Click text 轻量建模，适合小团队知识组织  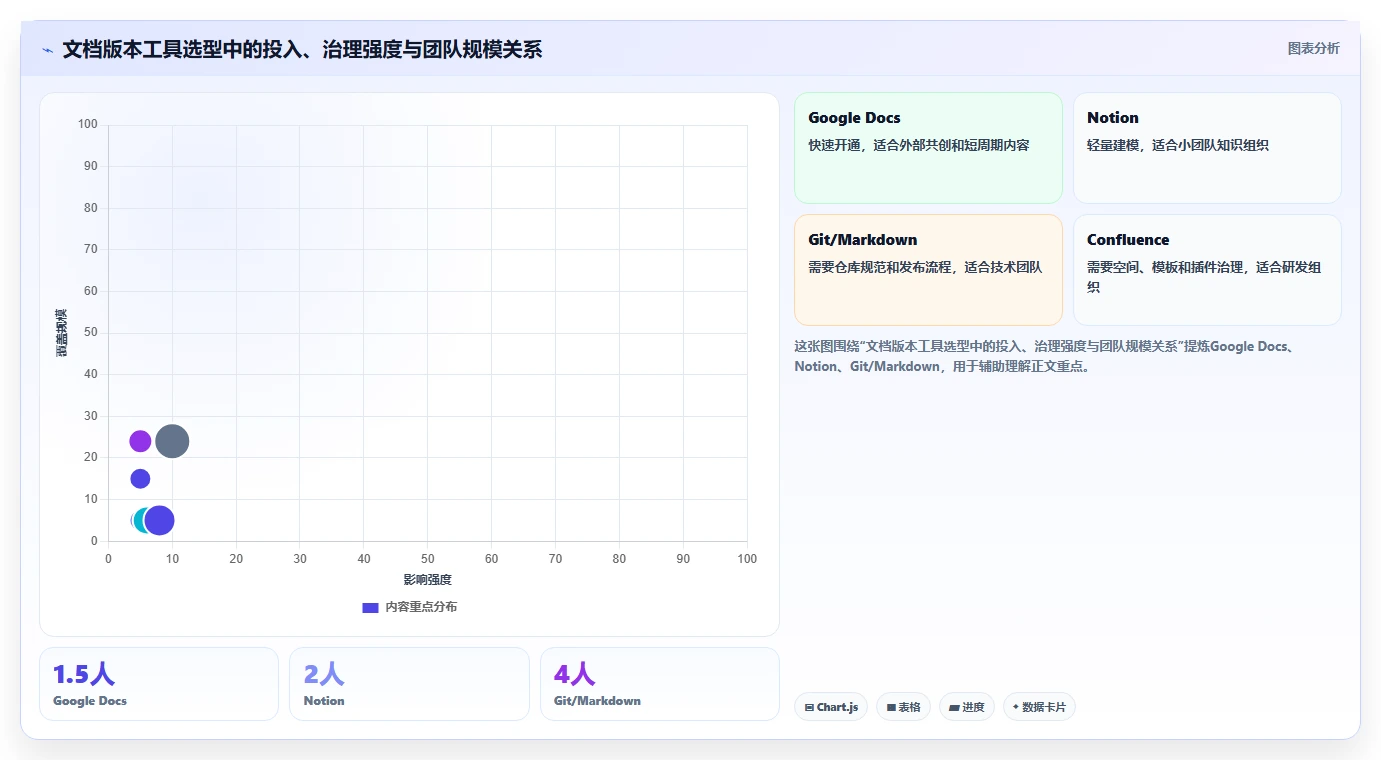coord(1178,145)
